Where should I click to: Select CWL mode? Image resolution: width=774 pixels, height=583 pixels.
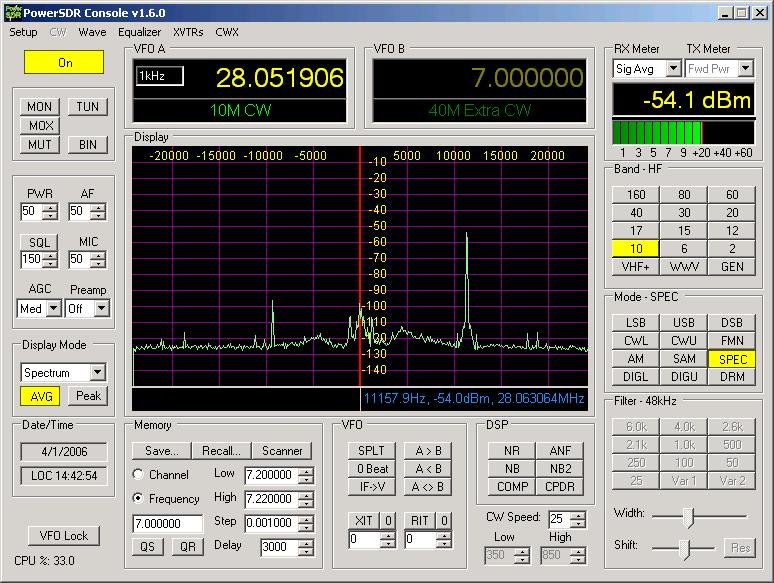point(635,341)
